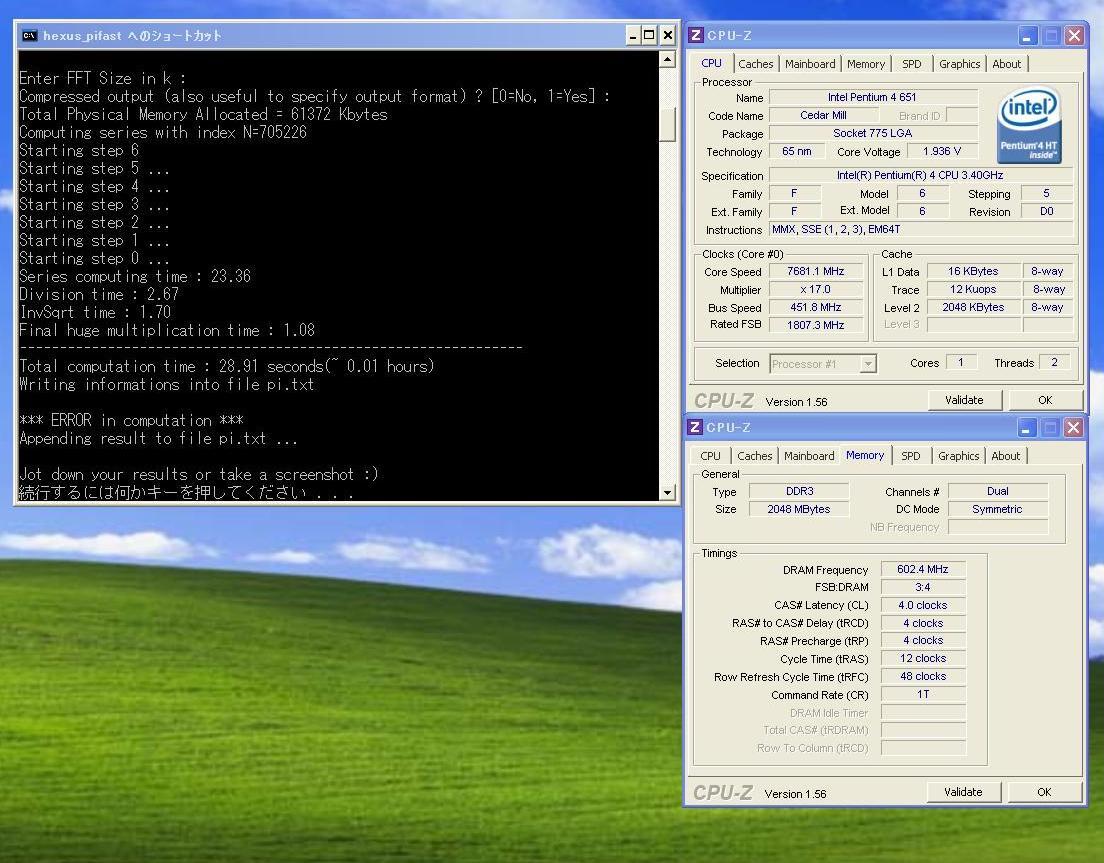1104x863 pixels.
Task: Click console line '*** ERROR in computation ***'
Action: pyautogui.click(x=132, y=421)
